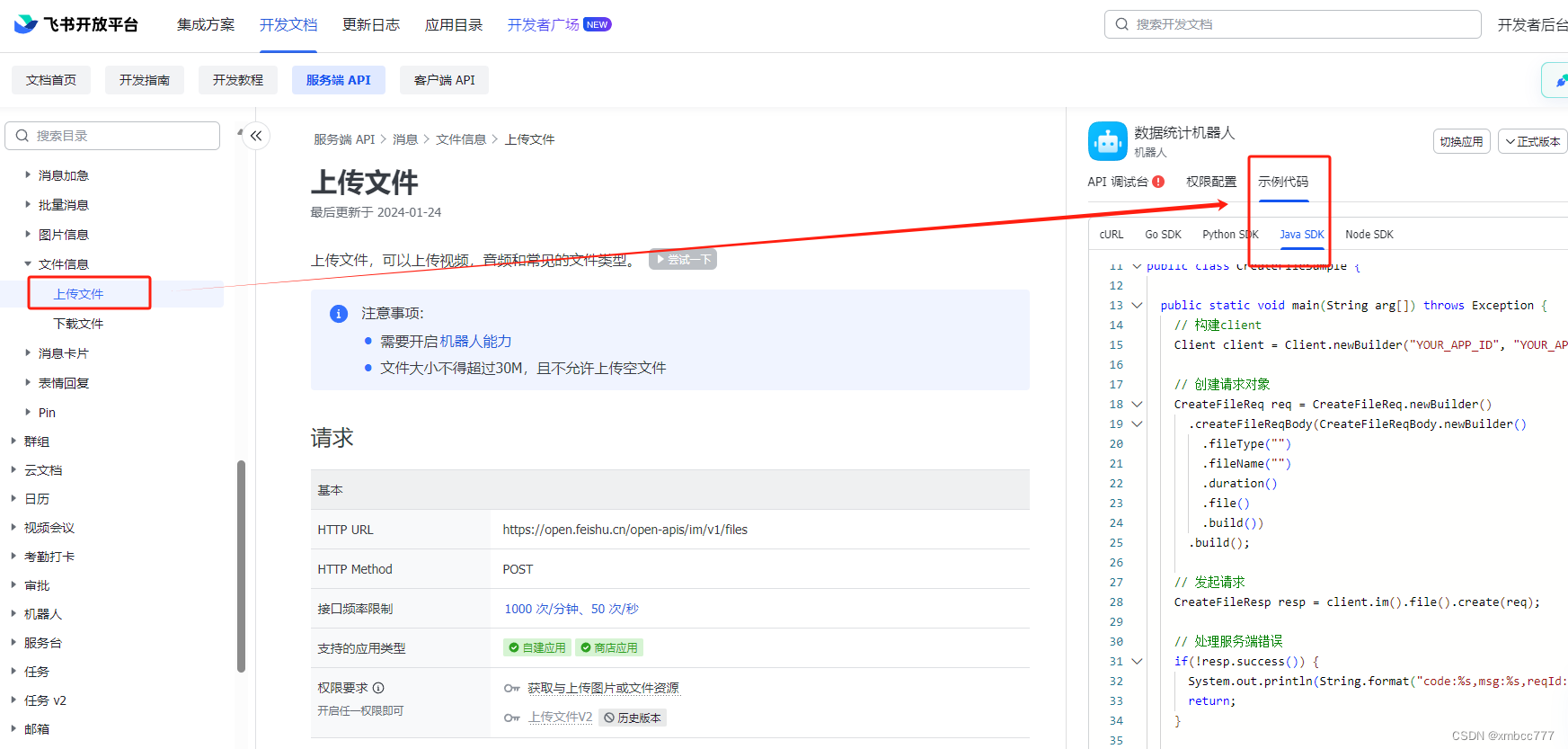
Task: Open the 1000 次/分钟、50 次/秒 rate link
Action: (x=571, y=609)
